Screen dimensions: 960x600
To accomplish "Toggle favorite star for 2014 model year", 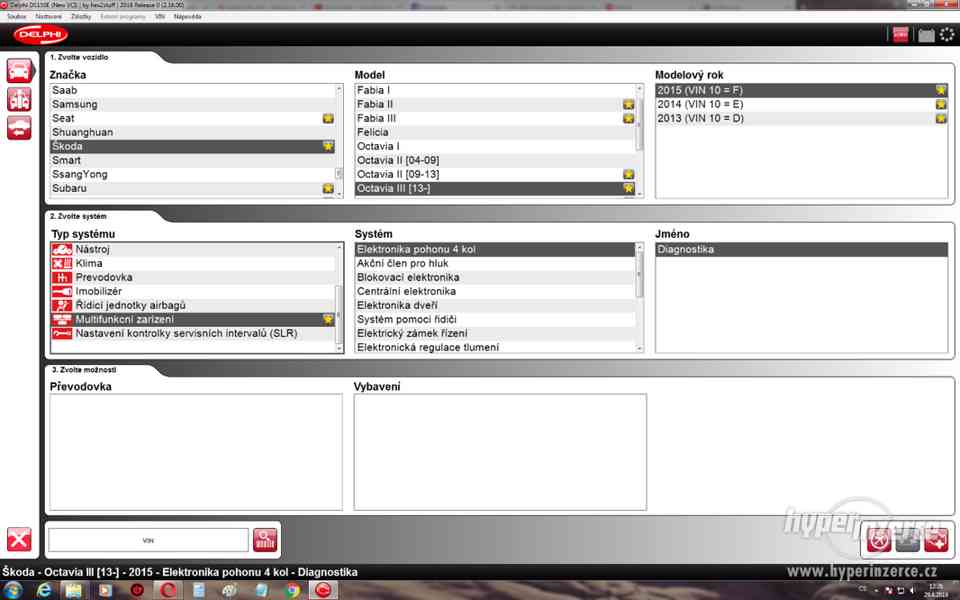I will pyautogui.click(x=941, y=104).
